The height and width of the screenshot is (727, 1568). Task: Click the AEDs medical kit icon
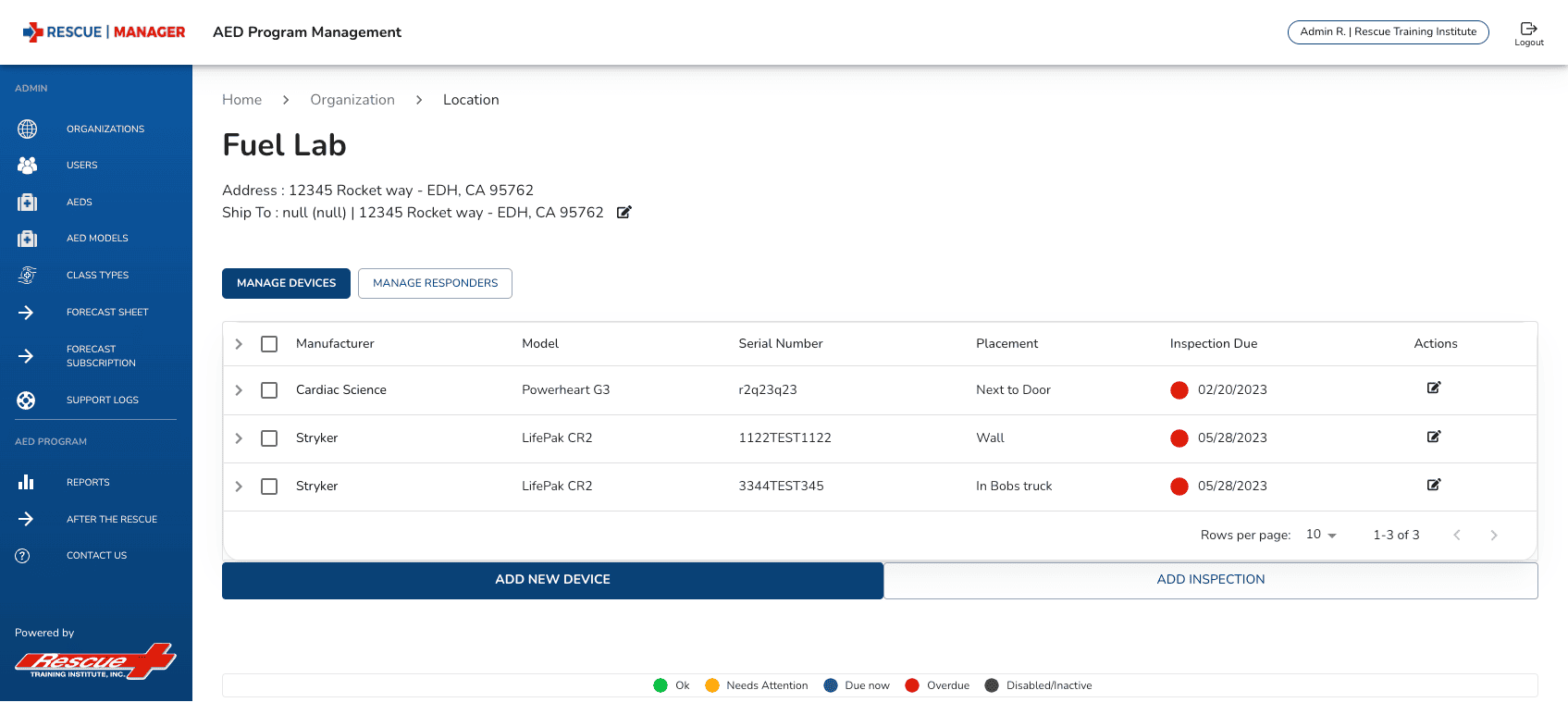(28, 202)
